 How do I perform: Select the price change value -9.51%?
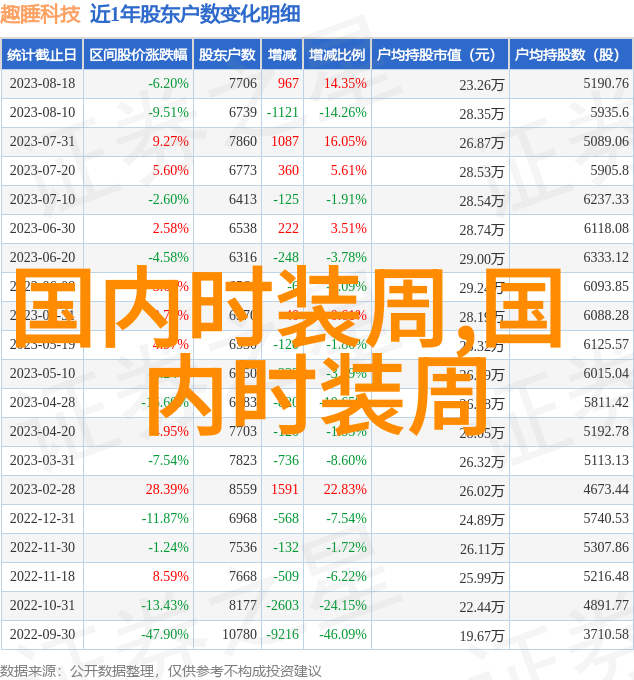pyautogui.click(x=168, y=112)
